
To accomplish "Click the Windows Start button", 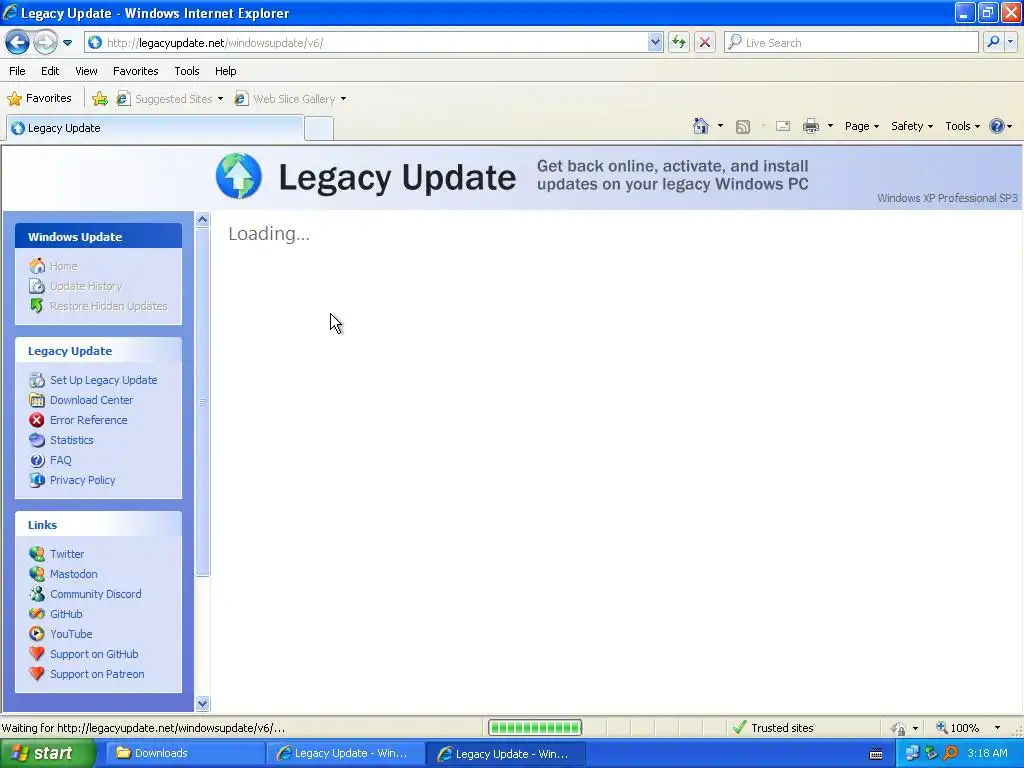I will click(x=46, y=754).
